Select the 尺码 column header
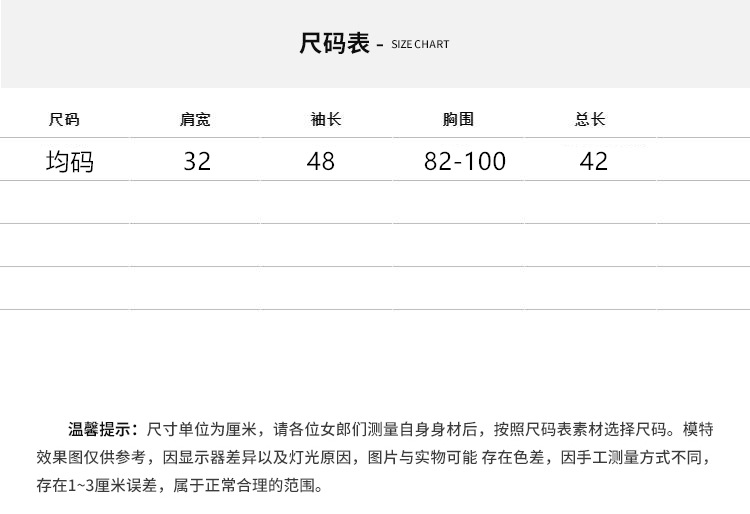The height and width of the screenshot is (514, 750). (x=64, y=119)
